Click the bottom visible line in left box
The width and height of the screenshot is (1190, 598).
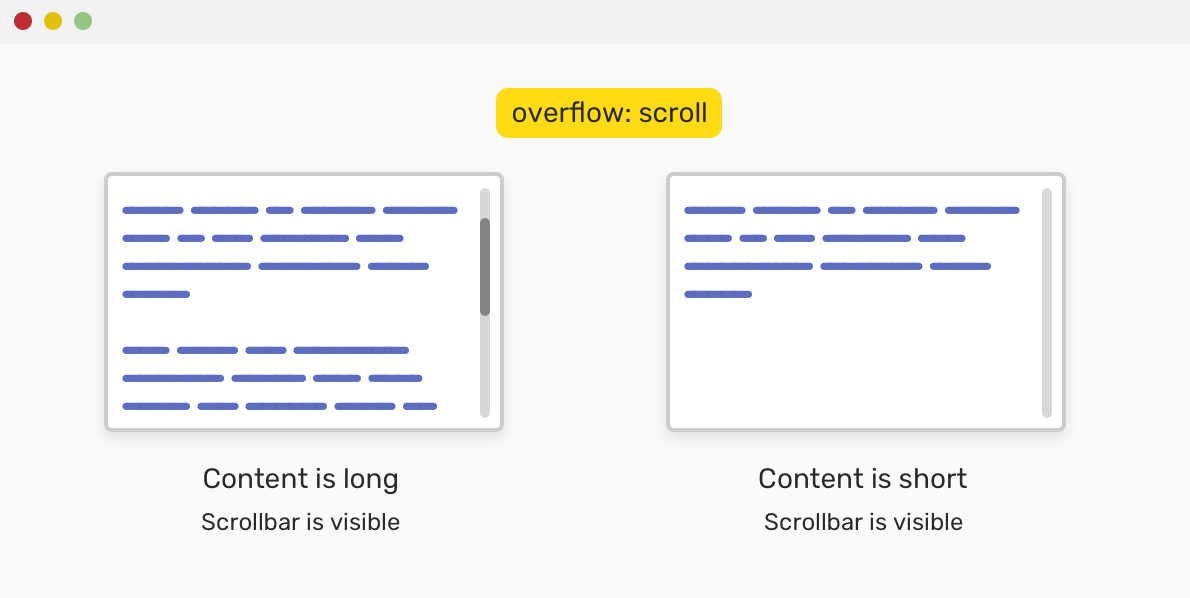coord(279,406)
